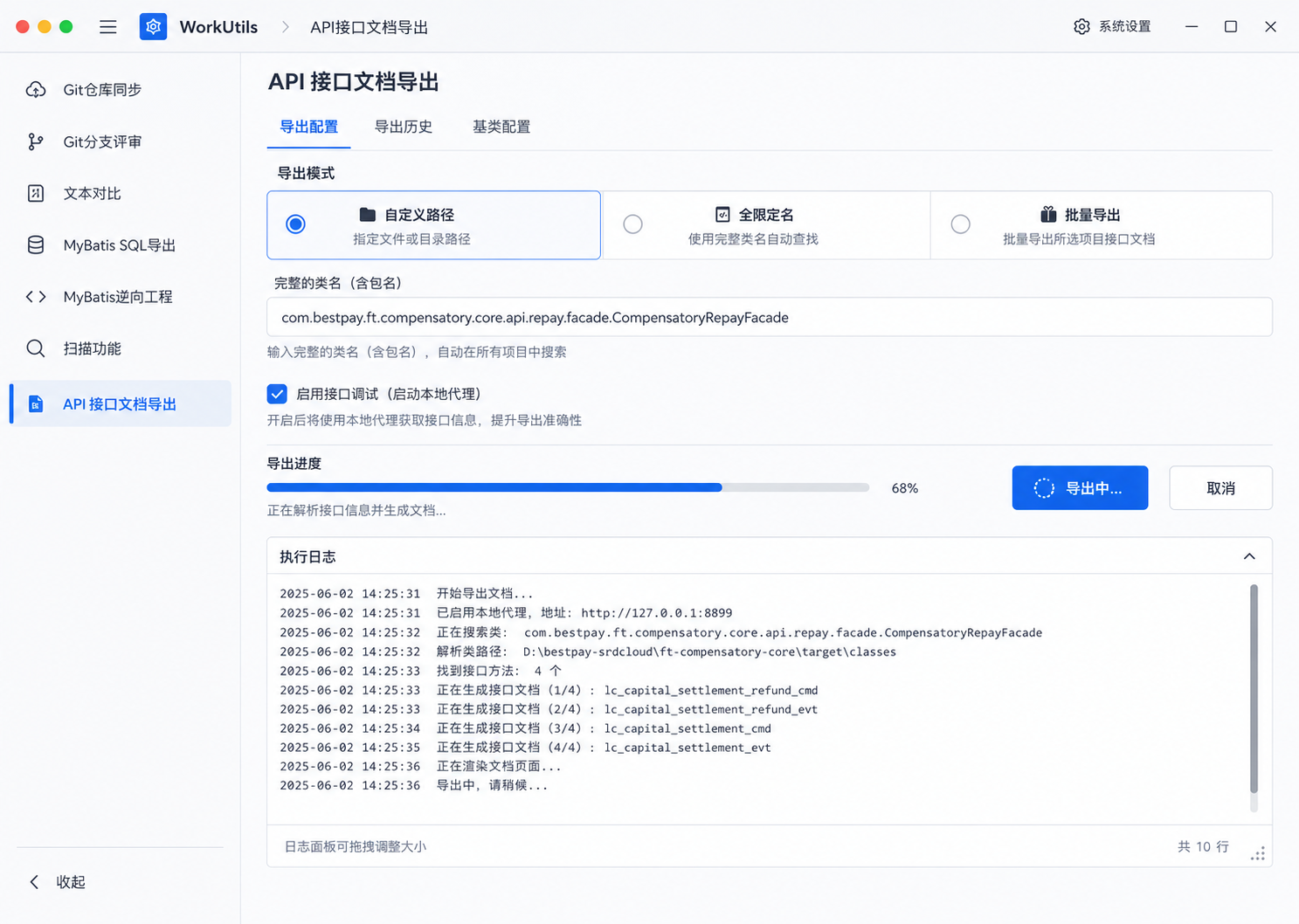Click the log panel resize grip icon

click(1258, 853)
